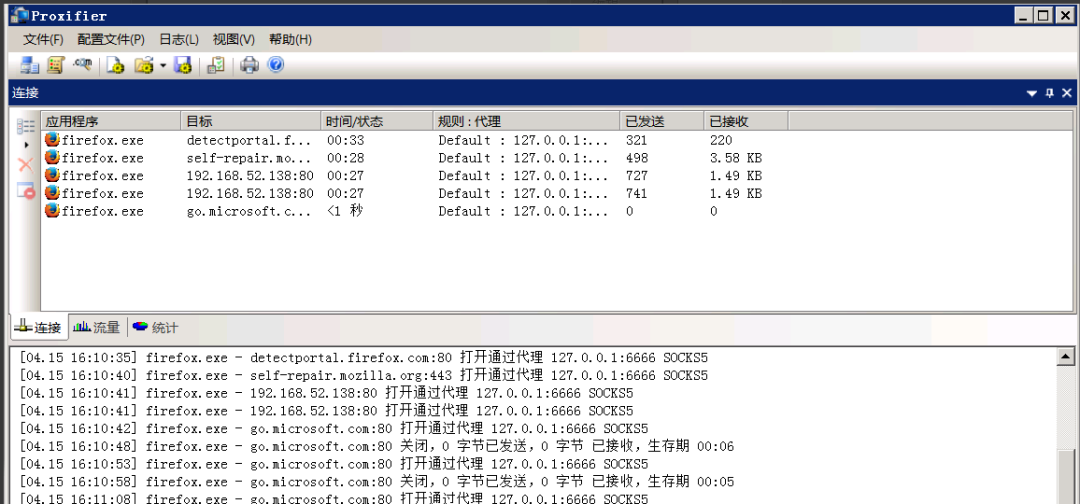Image resolution: width=1080 pixels, height=504 pixels.
Task: Click the red X close connection icon
Action: click(x=26, y=164)
